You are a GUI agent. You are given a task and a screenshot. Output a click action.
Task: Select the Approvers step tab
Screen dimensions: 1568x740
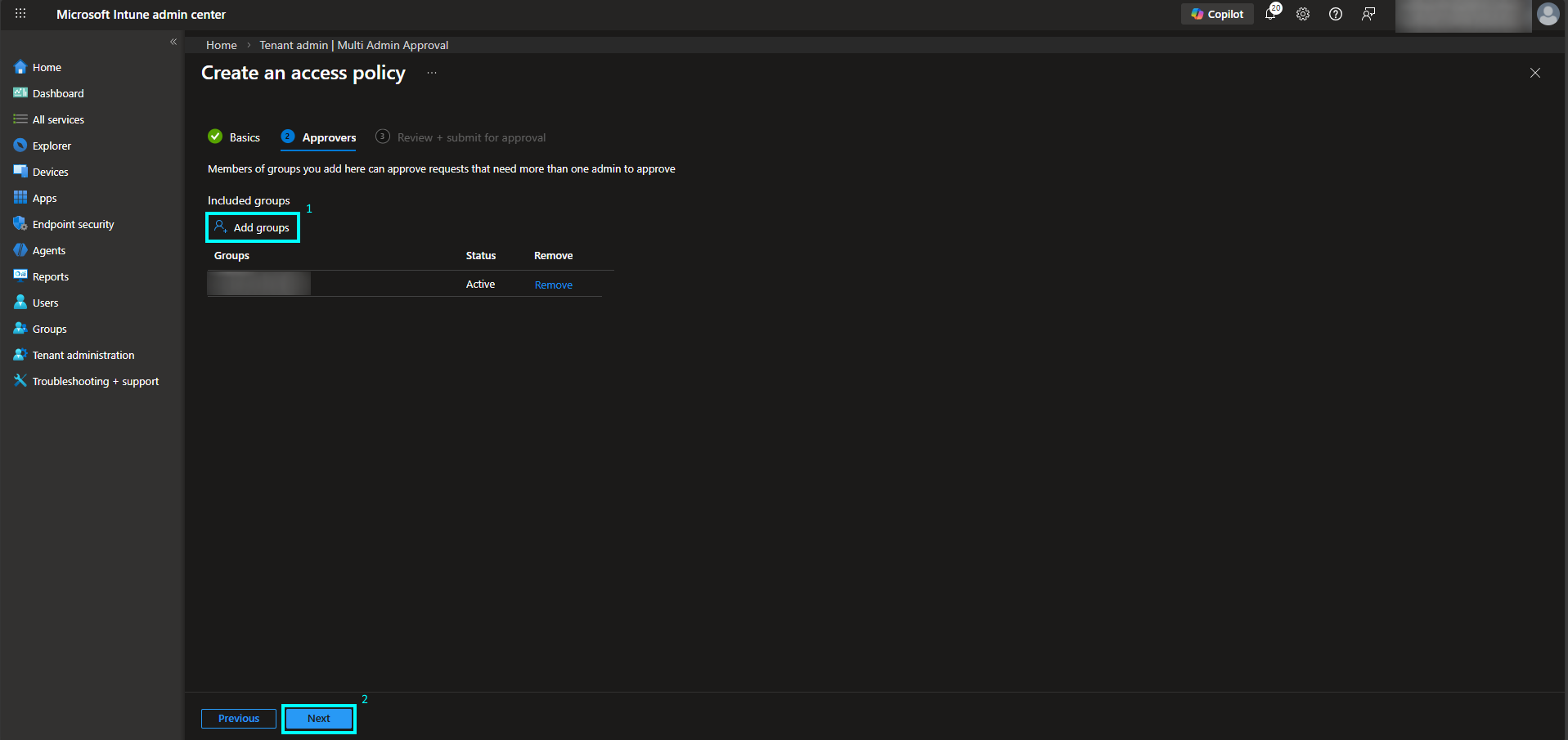click(318, 137)
